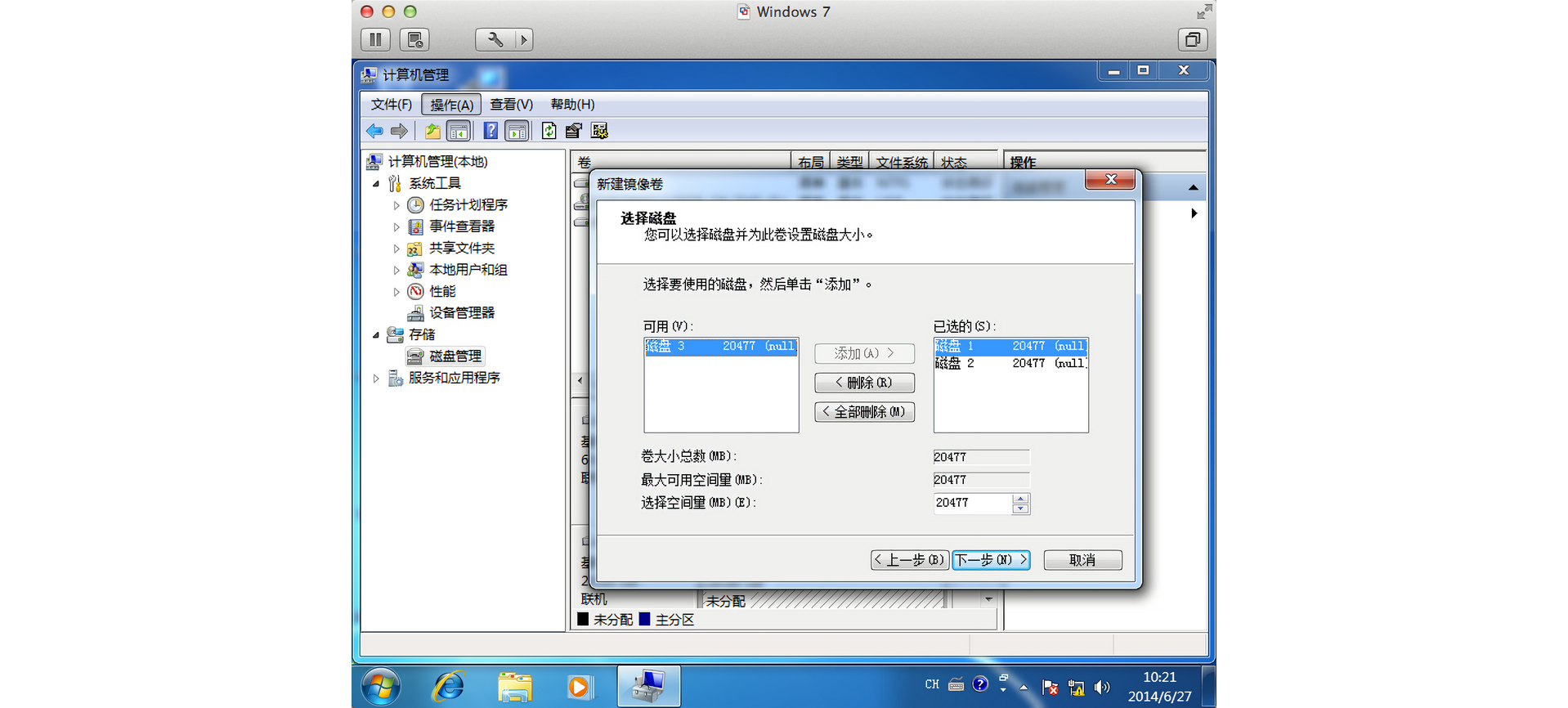The image size is (1568, 708).
Task: Open the Windows Start button
Action: 381,687
